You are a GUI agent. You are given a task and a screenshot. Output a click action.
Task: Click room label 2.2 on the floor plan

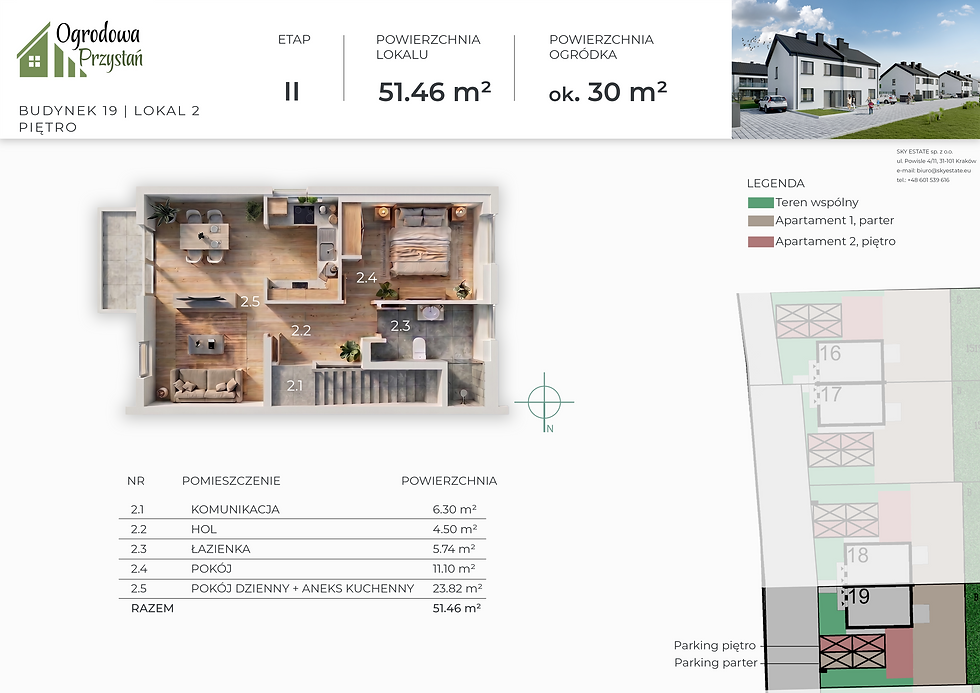click(301, 330)
